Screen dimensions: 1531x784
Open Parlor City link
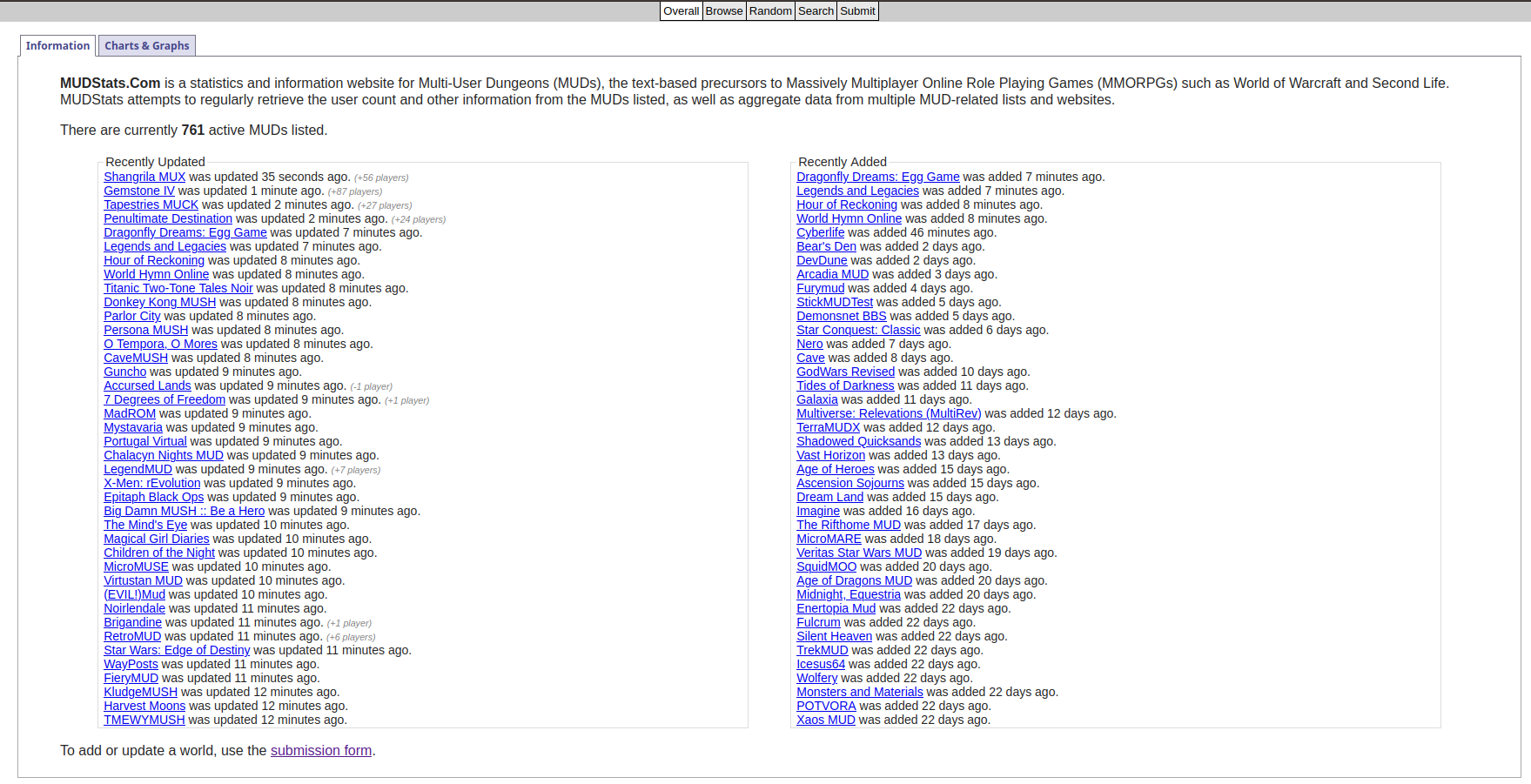coord(132,316)
